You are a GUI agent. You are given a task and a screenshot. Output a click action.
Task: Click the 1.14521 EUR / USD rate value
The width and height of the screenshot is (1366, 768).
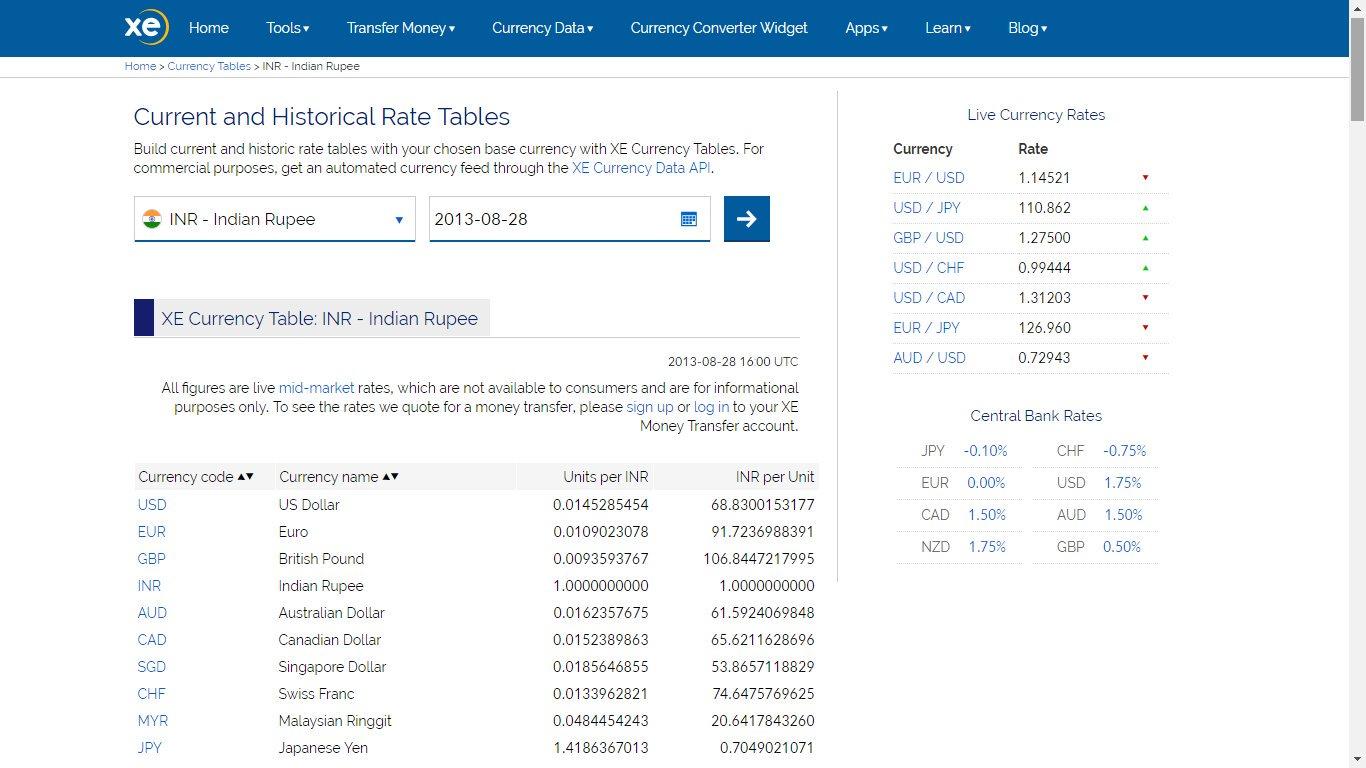tap(1044, 178)
